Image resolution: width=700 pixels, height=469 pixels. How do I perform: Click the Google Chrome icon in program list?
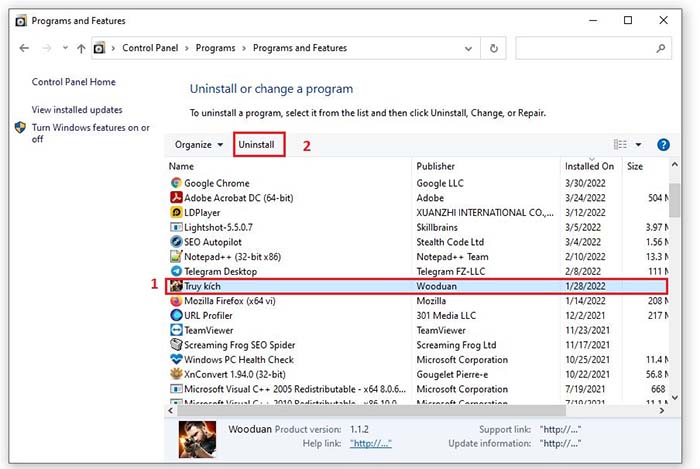point(176,183)
